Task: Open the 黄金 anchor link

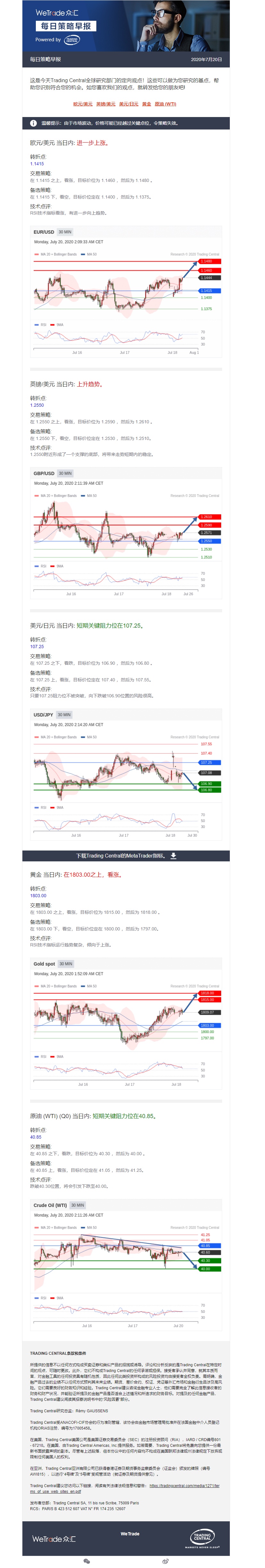Action: click(146, 104)
